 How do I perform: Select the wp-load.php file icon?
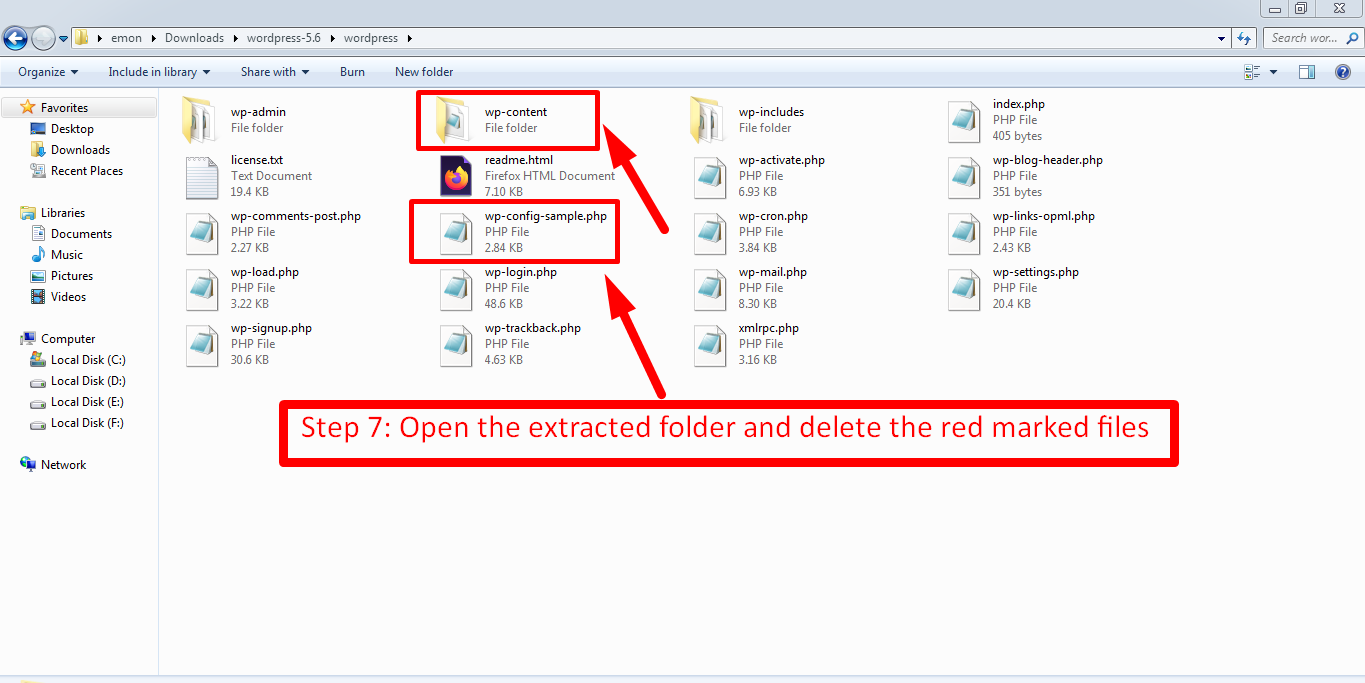click(202, 289)
